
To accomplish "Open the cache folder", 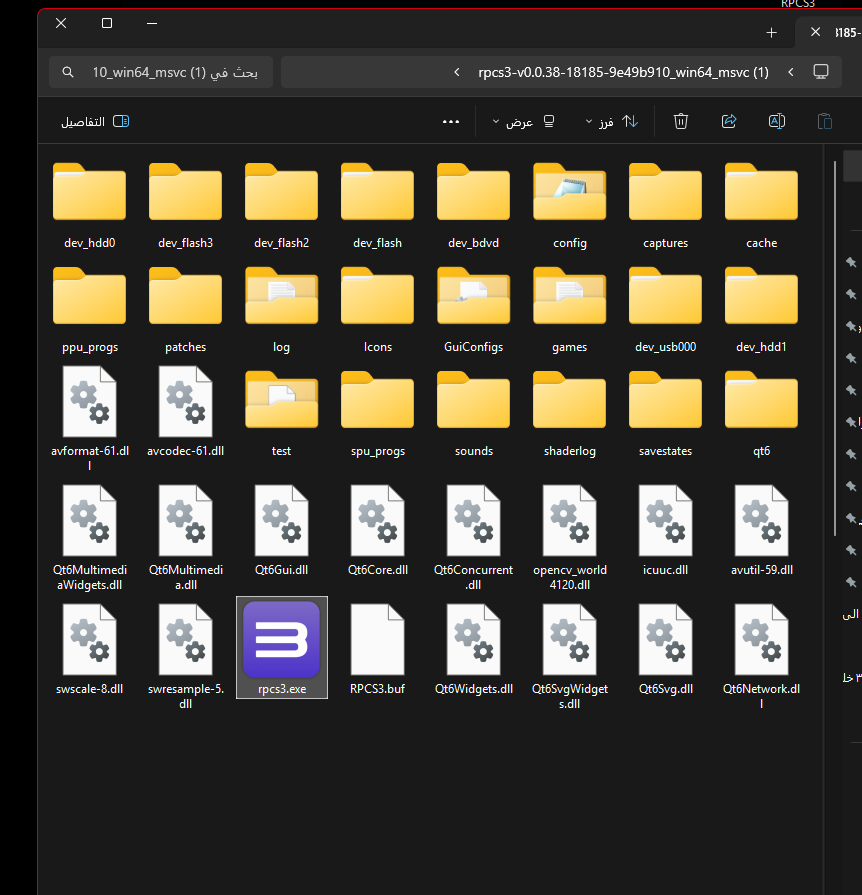I will pyautogui.click(x=762, y=205).
